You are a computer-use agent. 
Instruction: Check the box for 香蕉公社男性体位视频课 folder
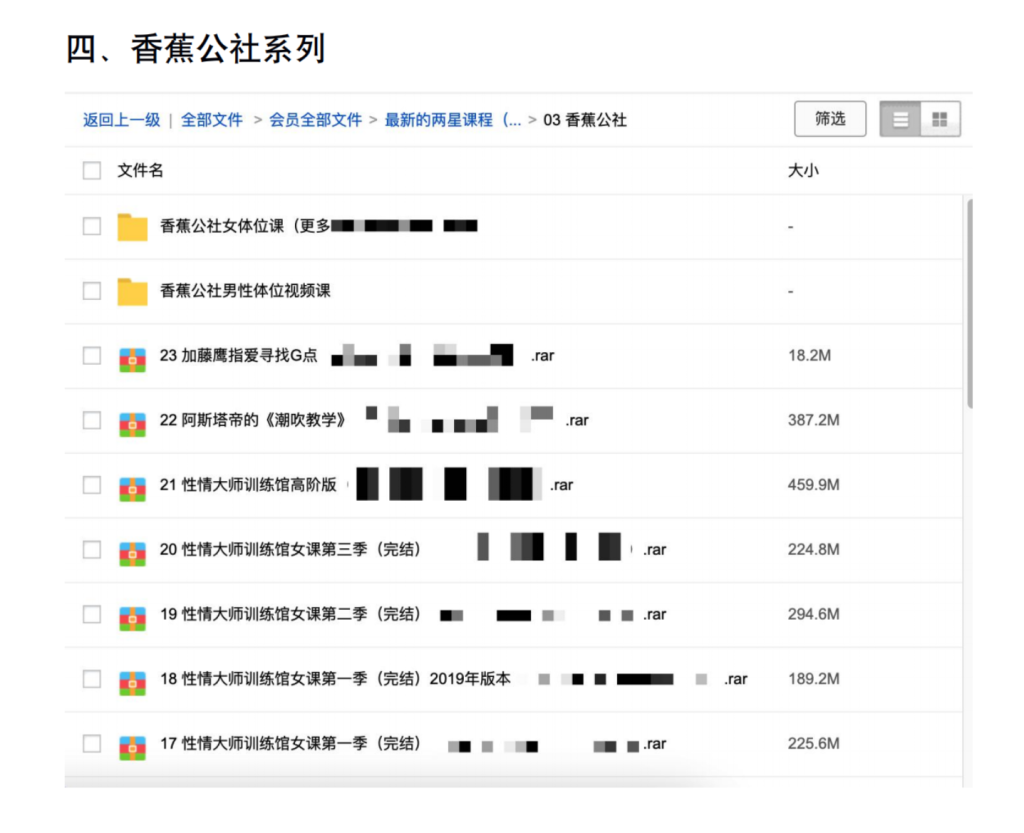point(92,291)
